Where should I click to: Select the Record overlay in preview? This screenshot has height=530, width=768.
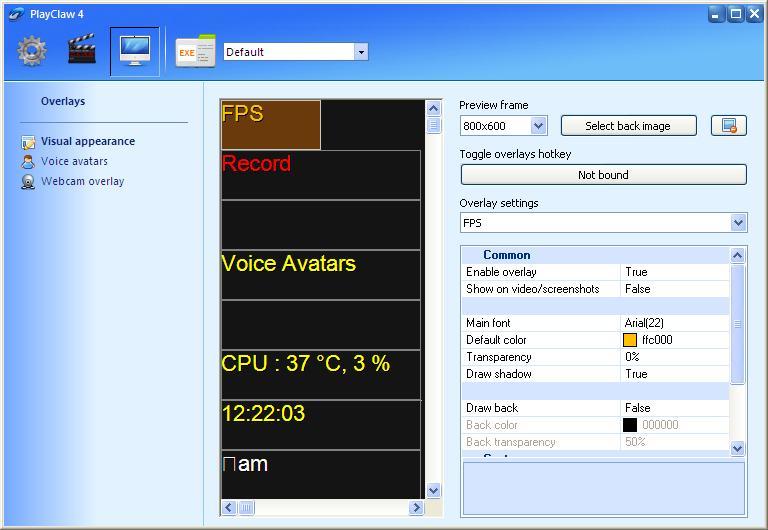[x=321, y=175]
